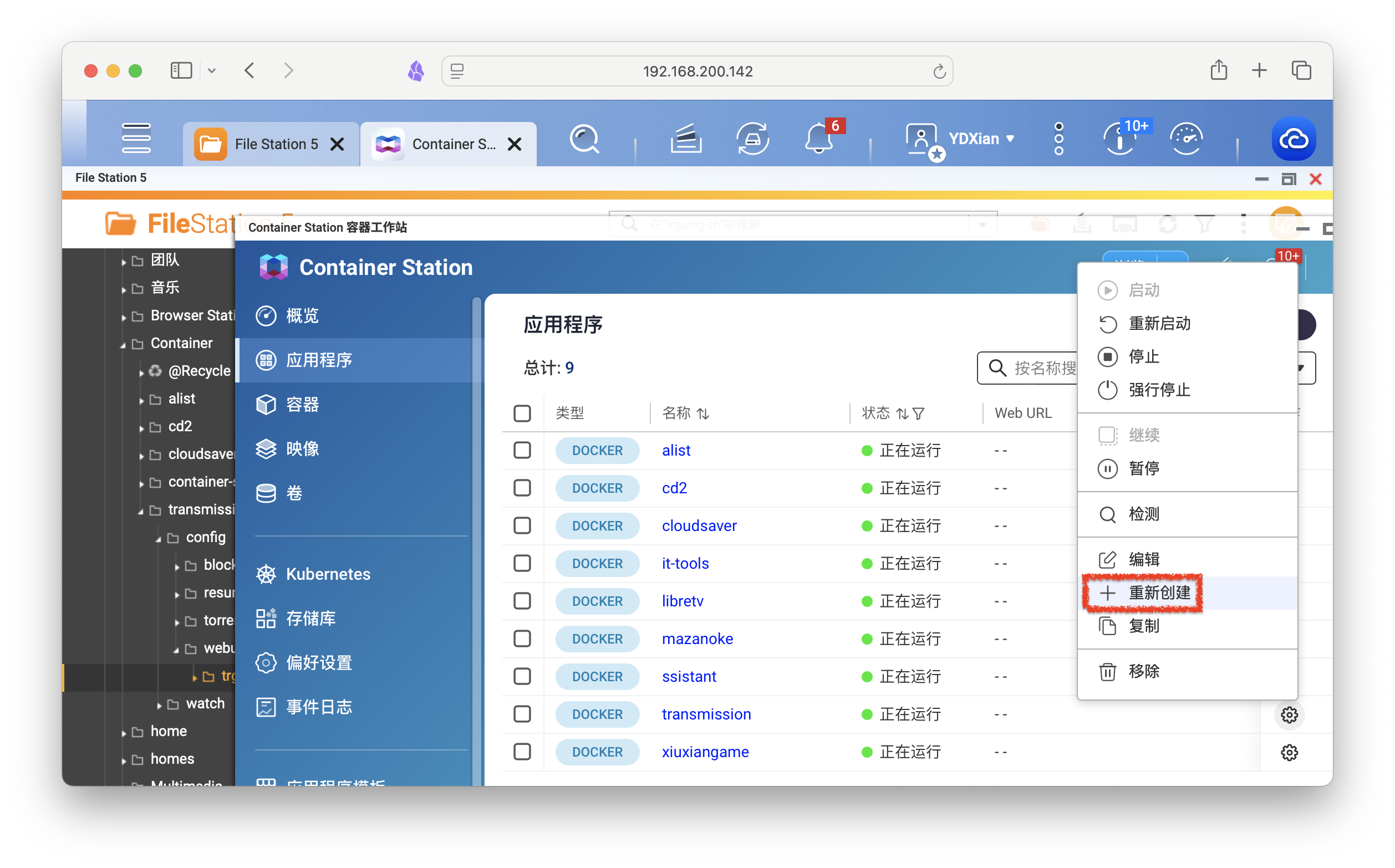
Task: Expand alist folder in File Station tree
Action: [x=141, y=400]
